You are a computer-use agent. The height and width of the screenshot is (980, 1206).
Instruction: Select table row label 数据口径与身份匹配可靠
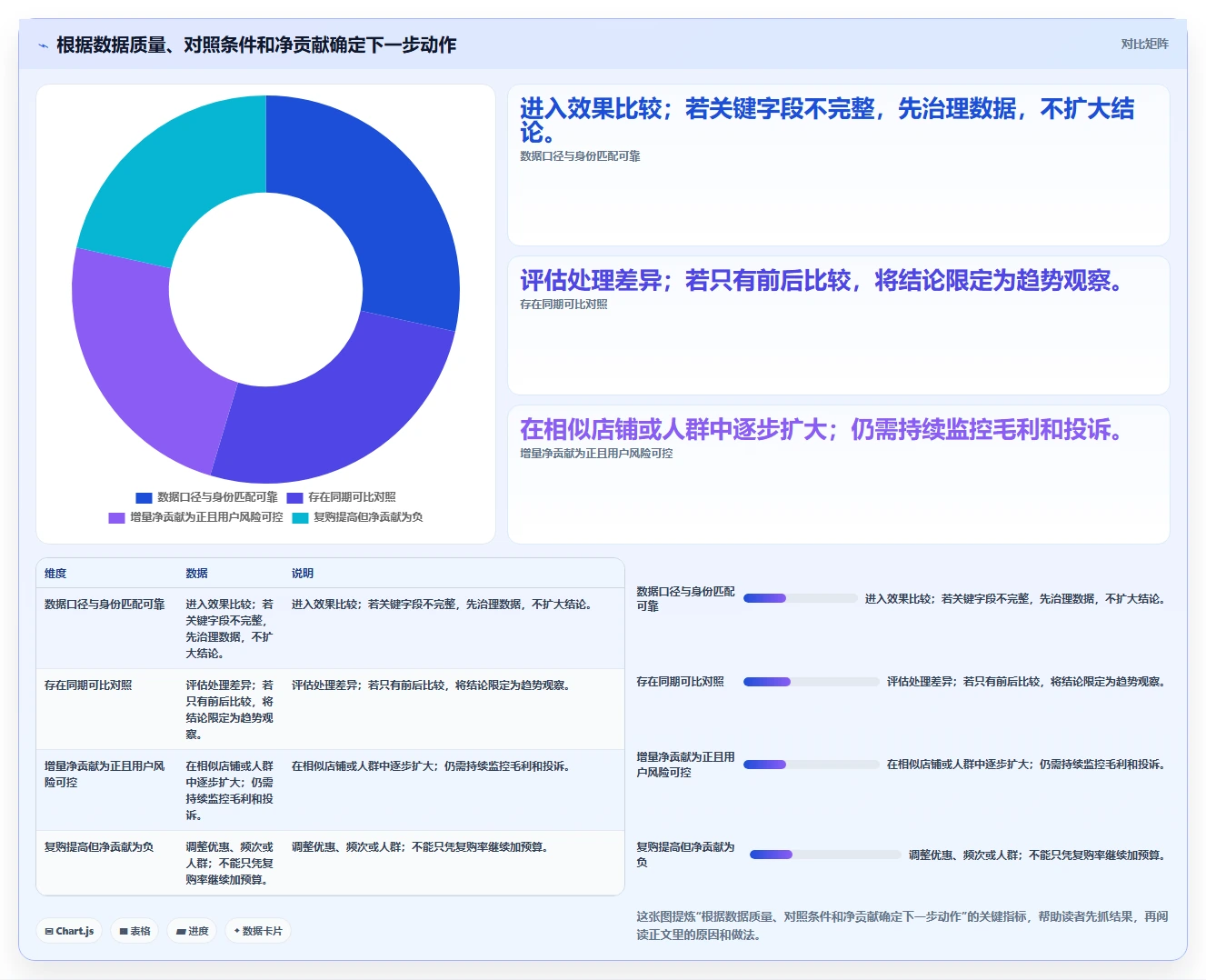click(x=105, y=605)
